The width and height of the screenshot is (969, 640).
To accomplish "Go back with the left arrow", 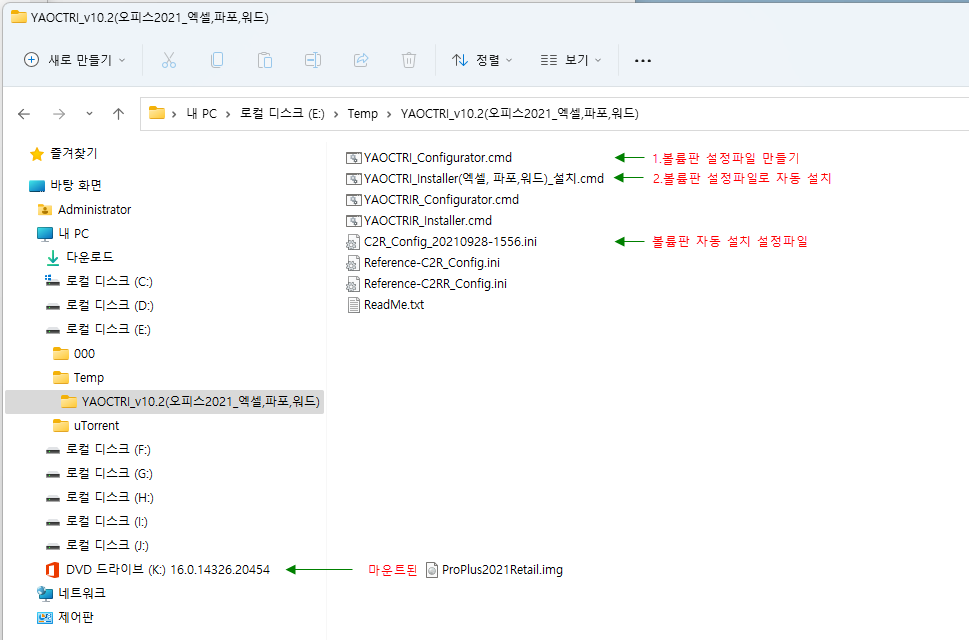I will (x=24, y=114).
